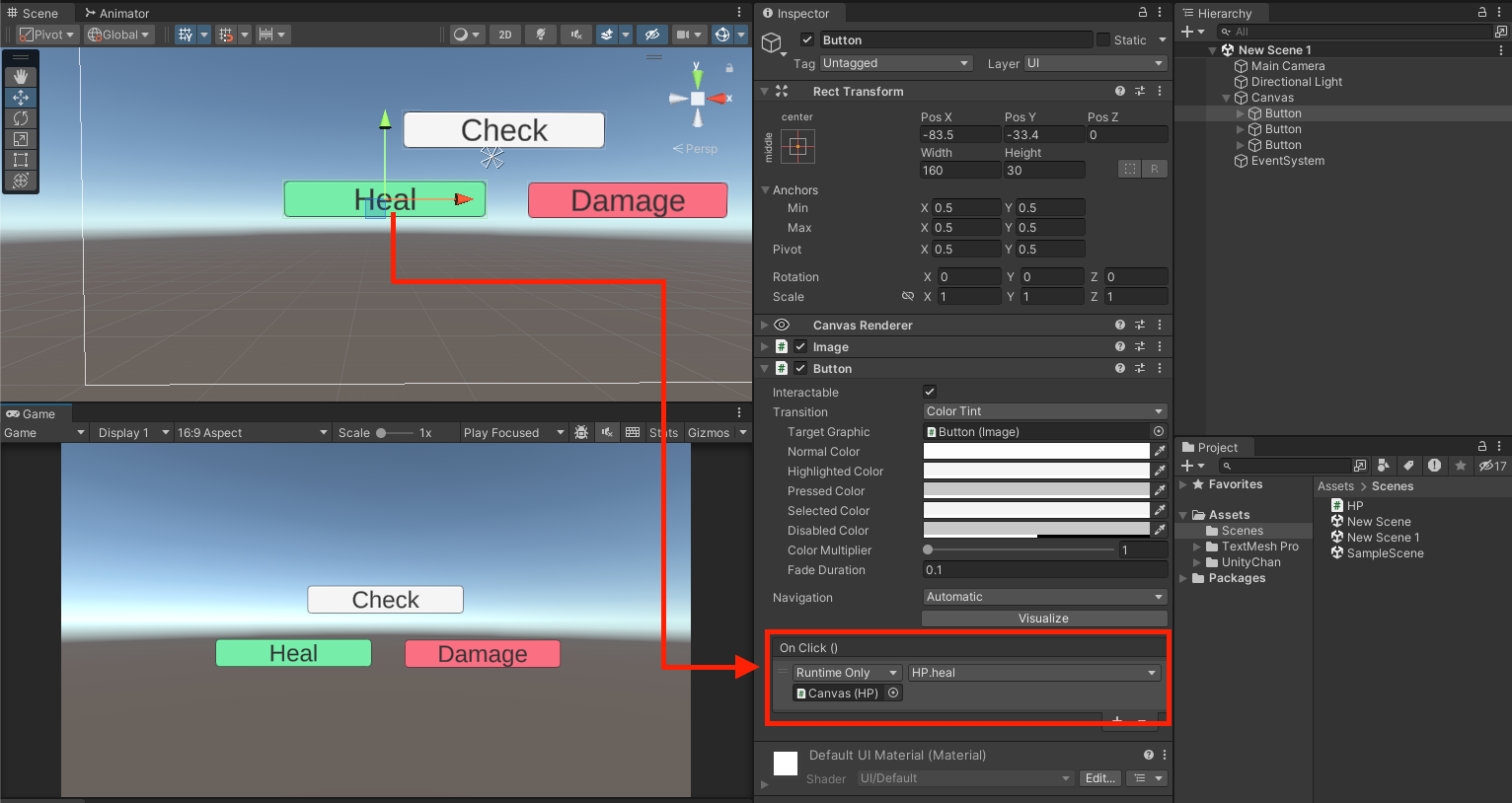Select the Move tool in the toolbar
The width and height of the screenshot is (1512, 803).
point(21,97)
